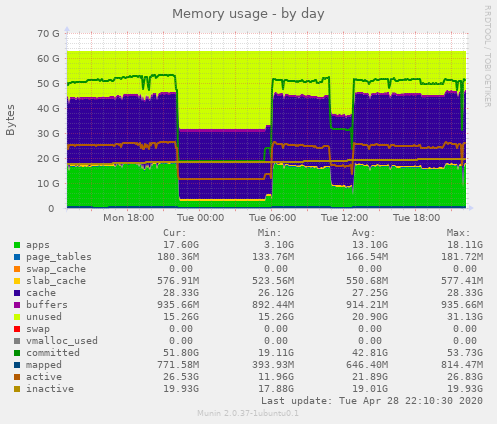Screen dimensions: 497x424
Task: Click the 'Tue 12:00' x-axis label
Action: 344,218
